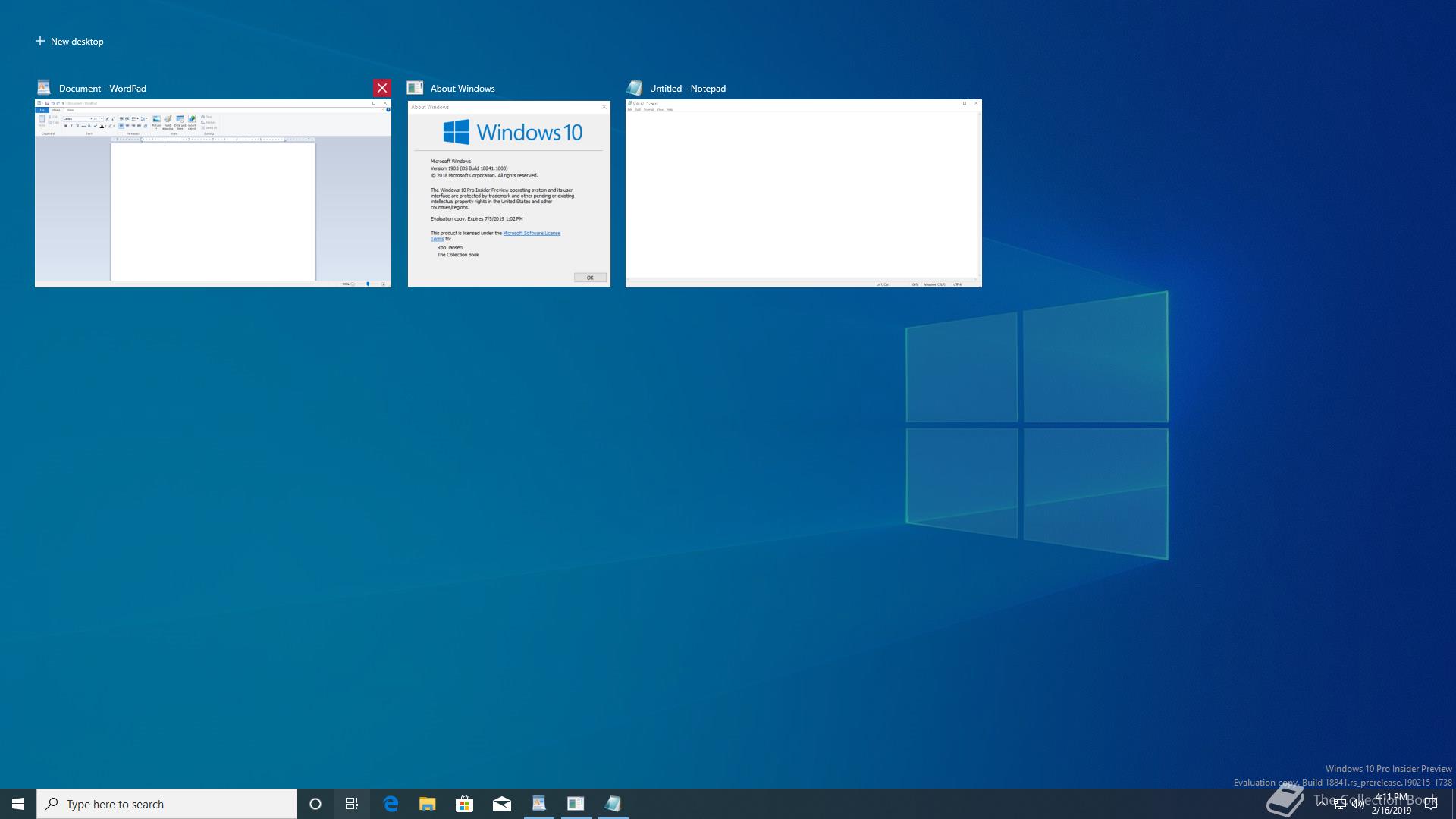Open Microsoft Store from the taskbar

tap(465, 804)
